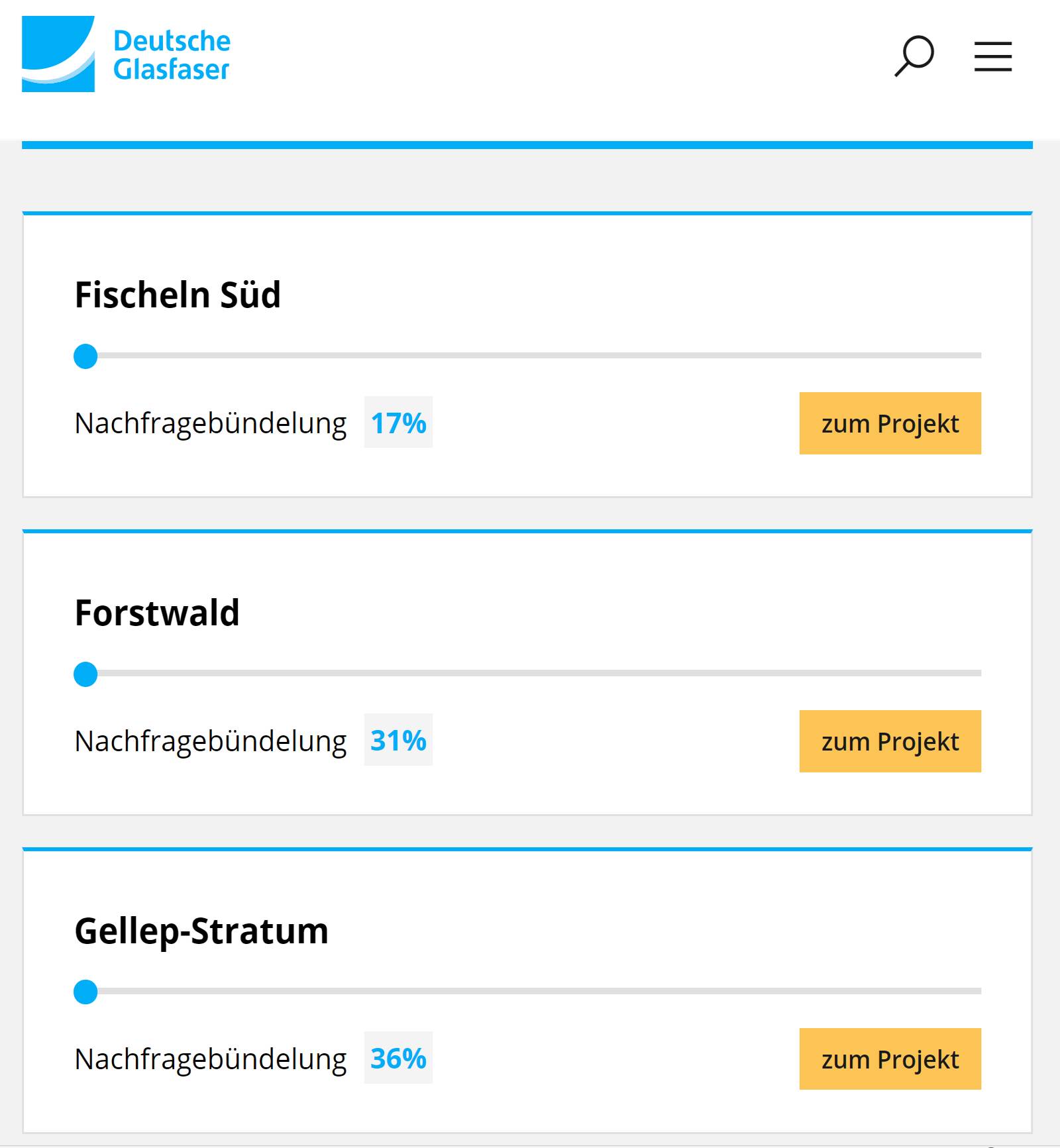Image resolution: width=1060 pixels, height=1148 pixels.
Task: Click Nachfragebündelung label under Forstwald
Action: (211, 741)
